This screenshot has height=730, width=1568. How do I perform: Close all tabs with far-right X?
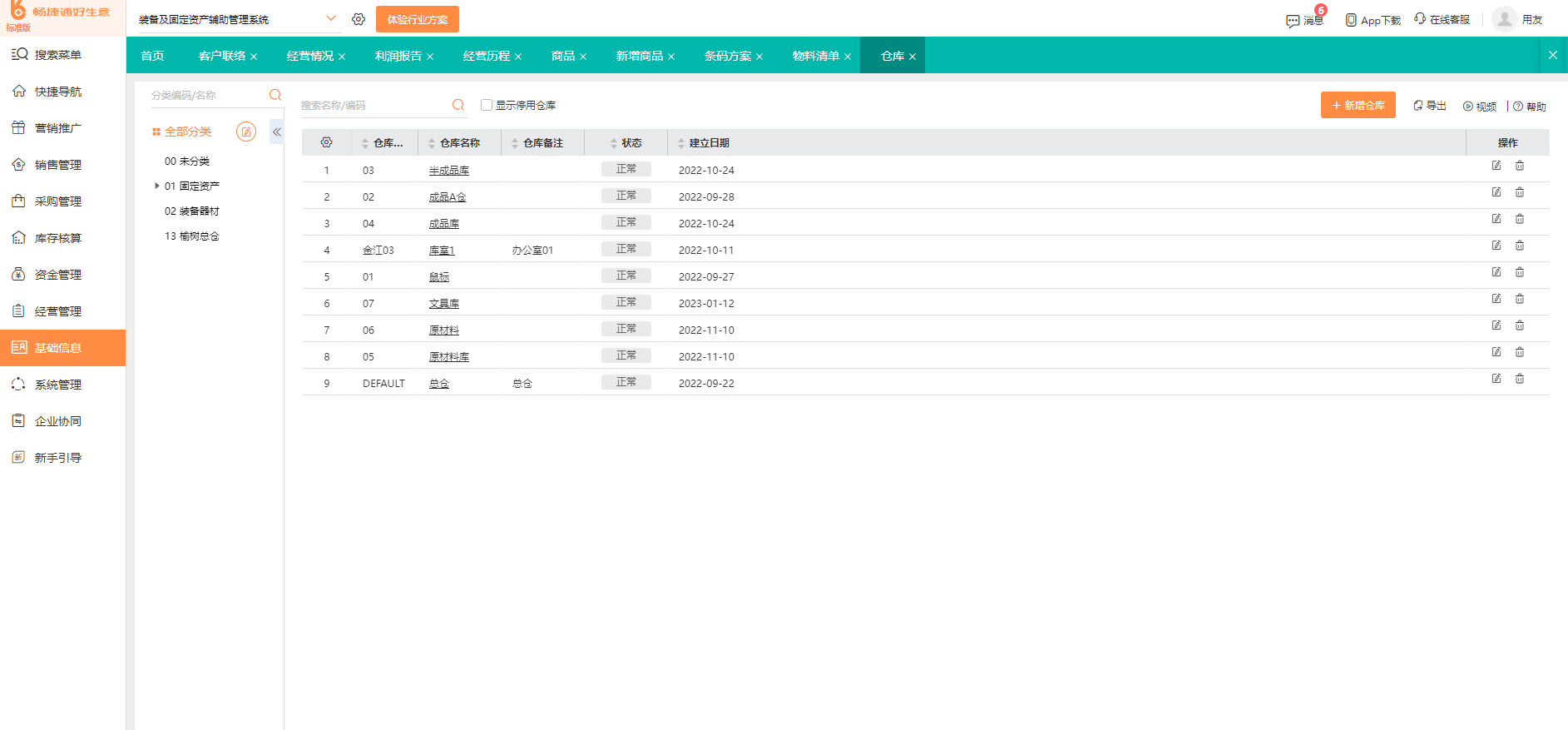pyautogui.click(x=1553, y=55)
